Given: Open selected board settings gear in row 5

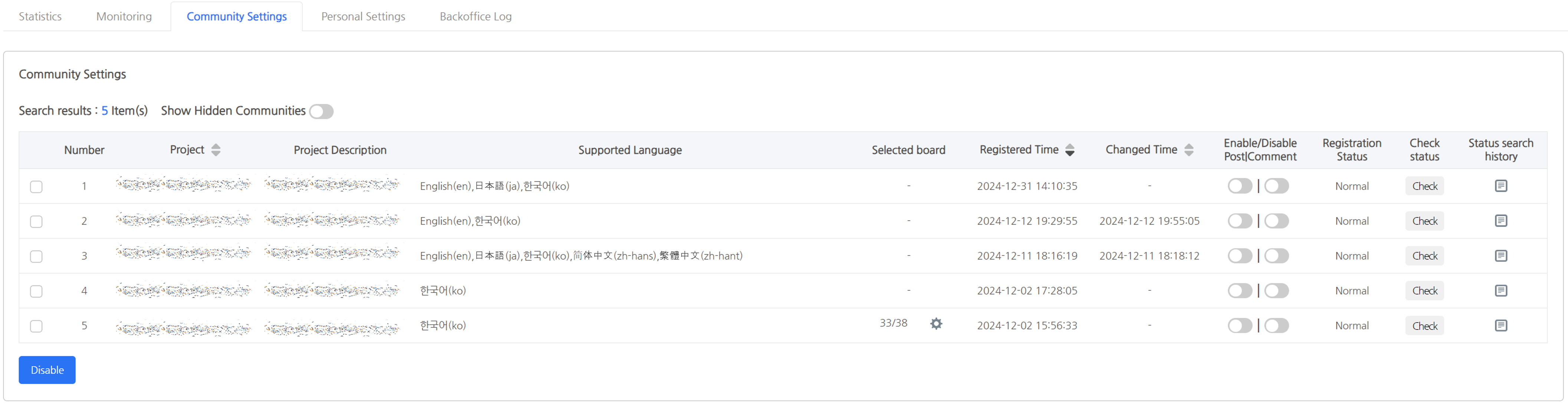Looking at the screenshot, I should (936, 324).
